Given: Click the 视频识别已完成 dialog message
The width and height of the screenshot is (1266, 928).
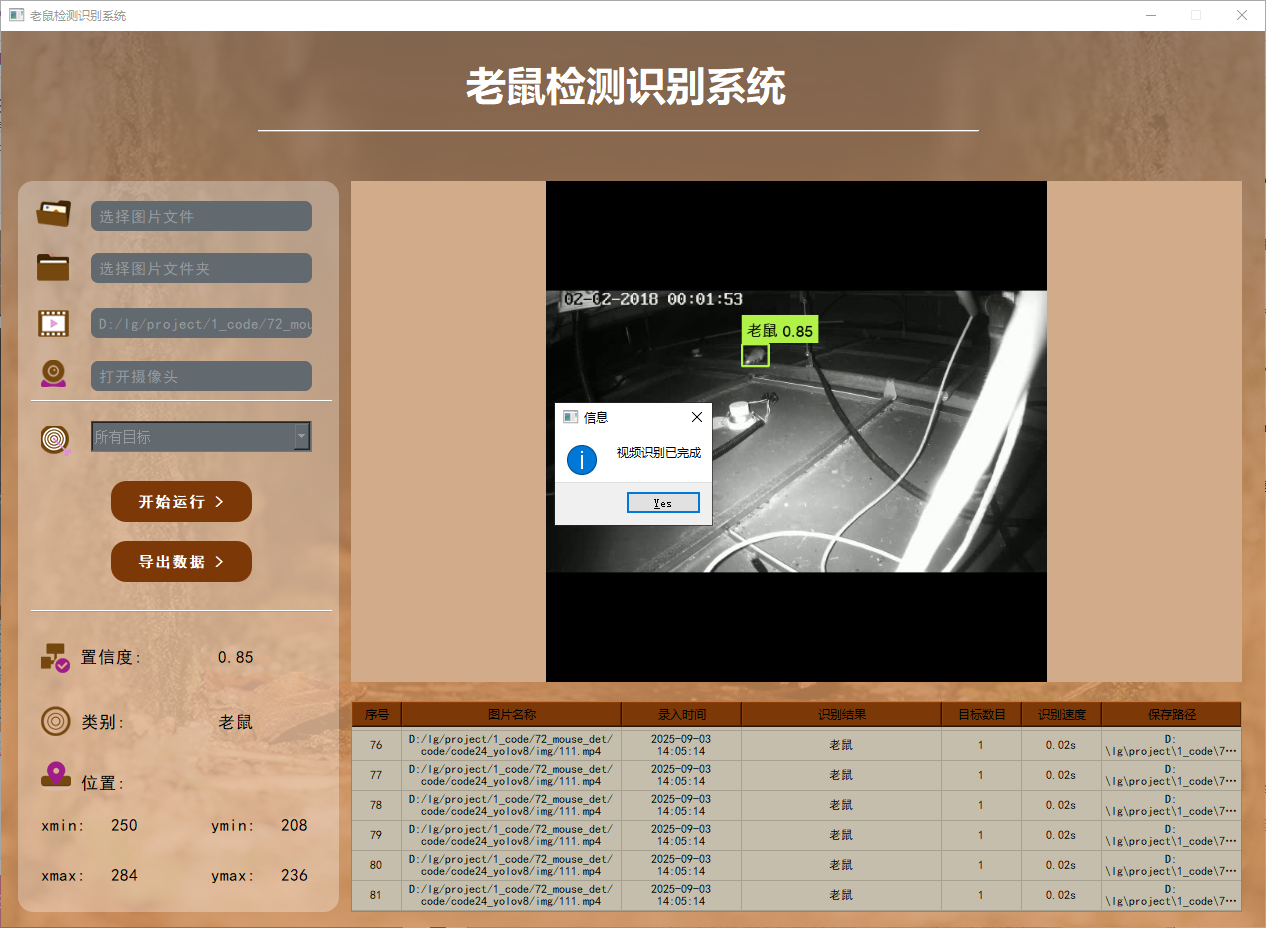Looking at the screenshot, I should (x=659, y=453).
